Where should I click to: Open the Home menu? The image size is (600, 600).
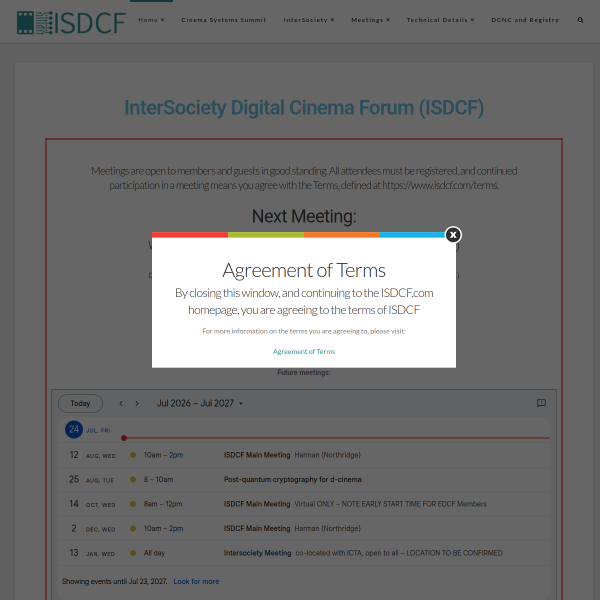152,20
